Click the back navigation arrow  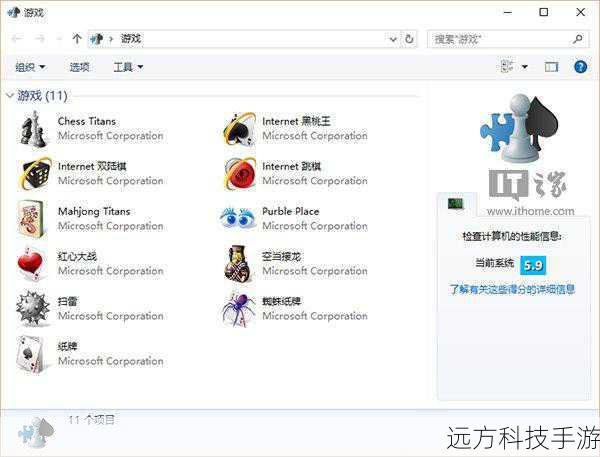pos(17,39)
